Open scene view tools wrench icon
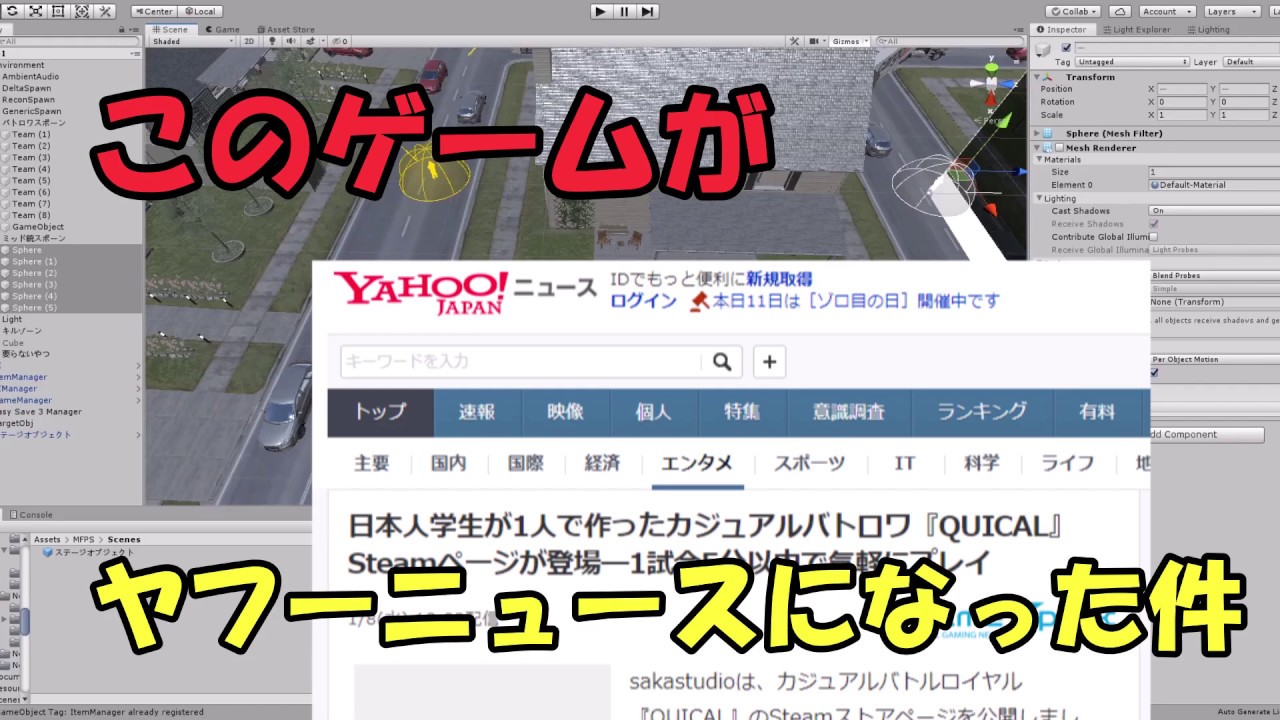 (x=795, y=41)
